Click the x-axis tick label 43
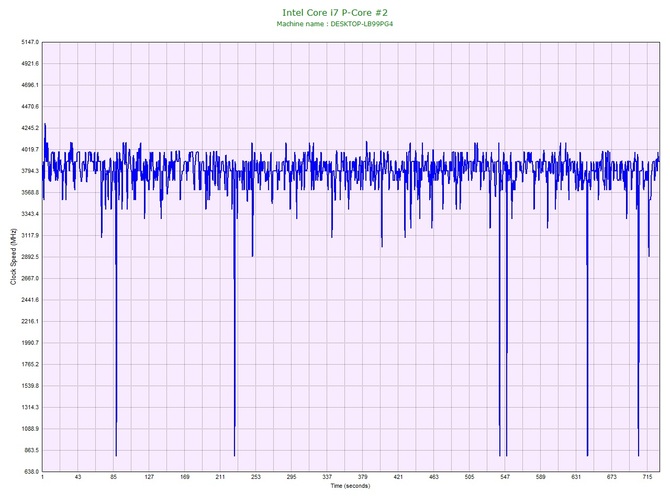 pyautogui.click(x=78, y=477)
